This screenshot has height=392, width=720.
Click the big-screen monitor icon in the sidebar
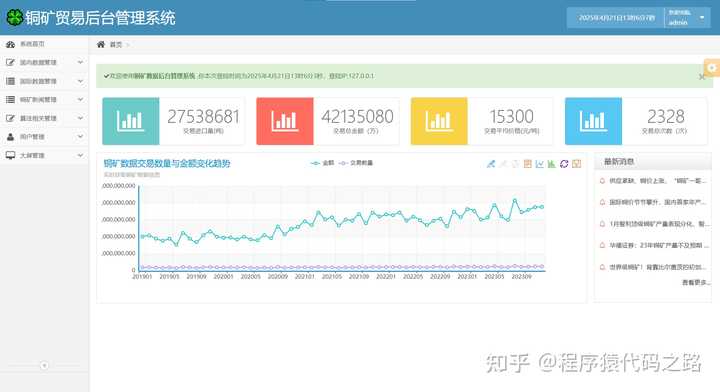[x=10, y=156]
